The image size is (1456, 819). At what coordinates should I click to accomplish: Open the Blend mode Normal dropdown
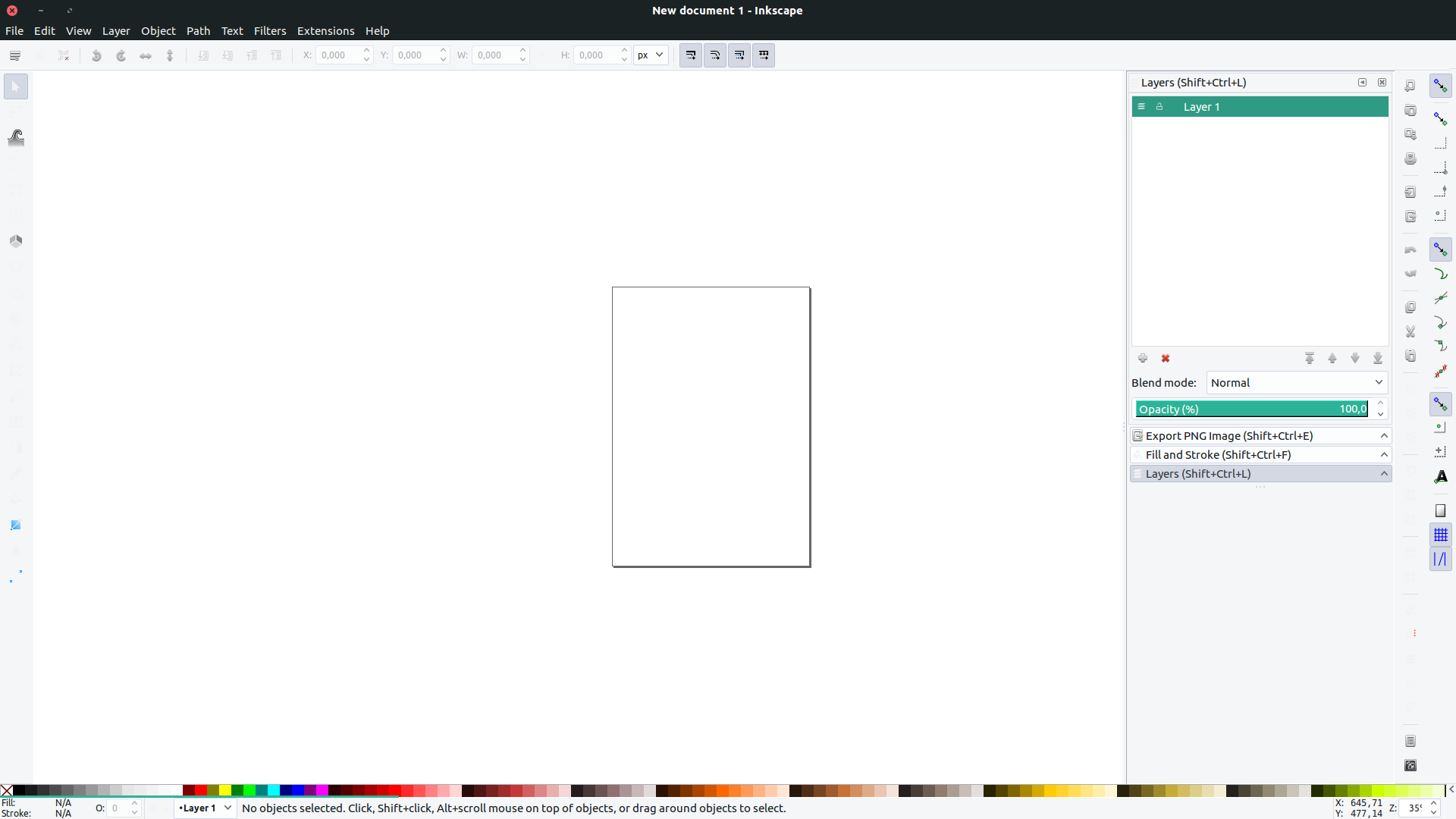1297,383
